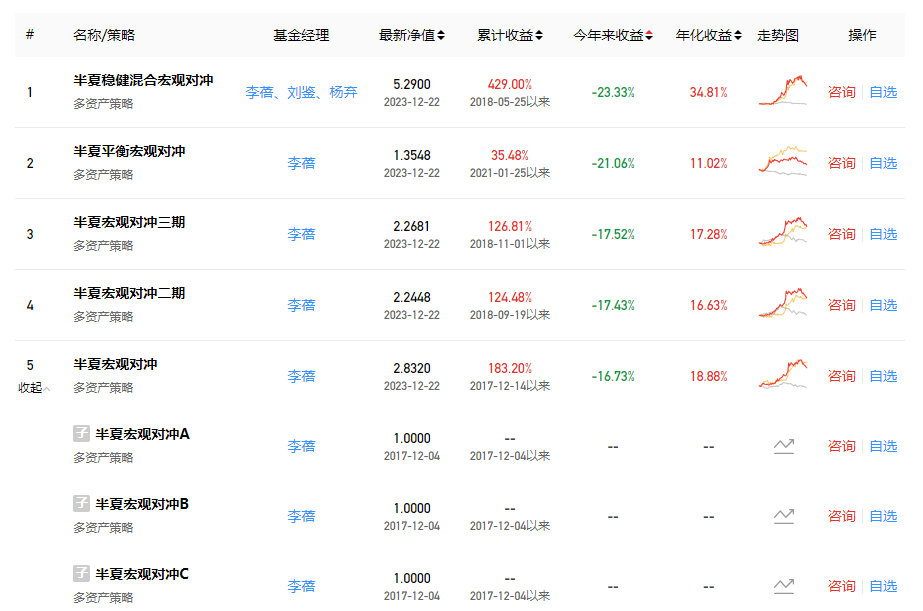View manager 李蓓 for 半夏宏观对冲C

click(x=301, y=586)
